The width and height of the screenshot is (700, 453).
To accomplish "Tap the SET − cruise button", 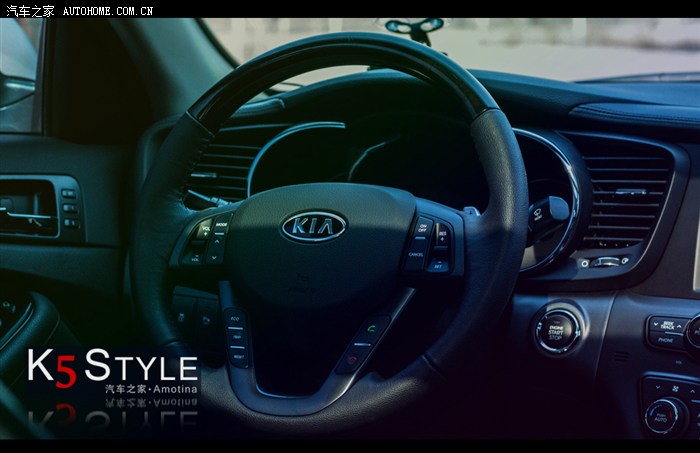I will coord(438,264).
